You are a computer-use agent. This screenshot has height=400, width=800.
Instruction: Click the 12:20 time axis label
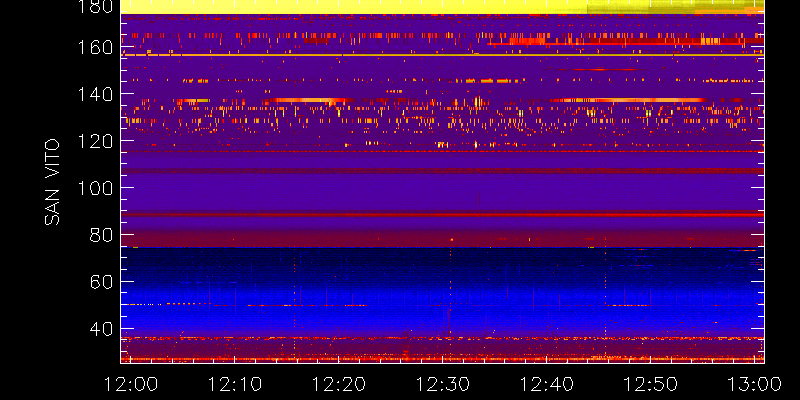pos(339,384)
